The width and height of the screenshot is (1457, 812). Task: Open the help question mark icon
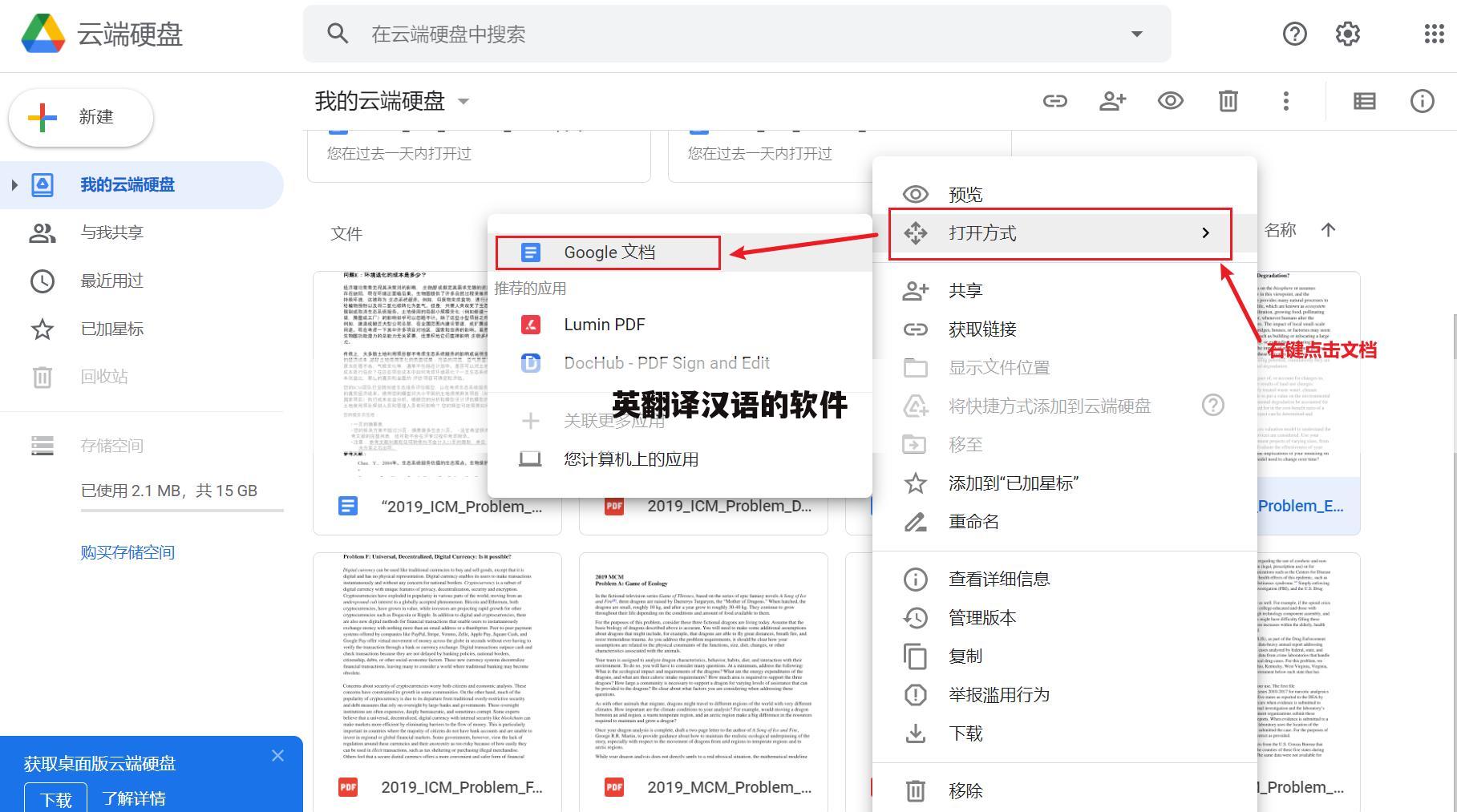1294,34
